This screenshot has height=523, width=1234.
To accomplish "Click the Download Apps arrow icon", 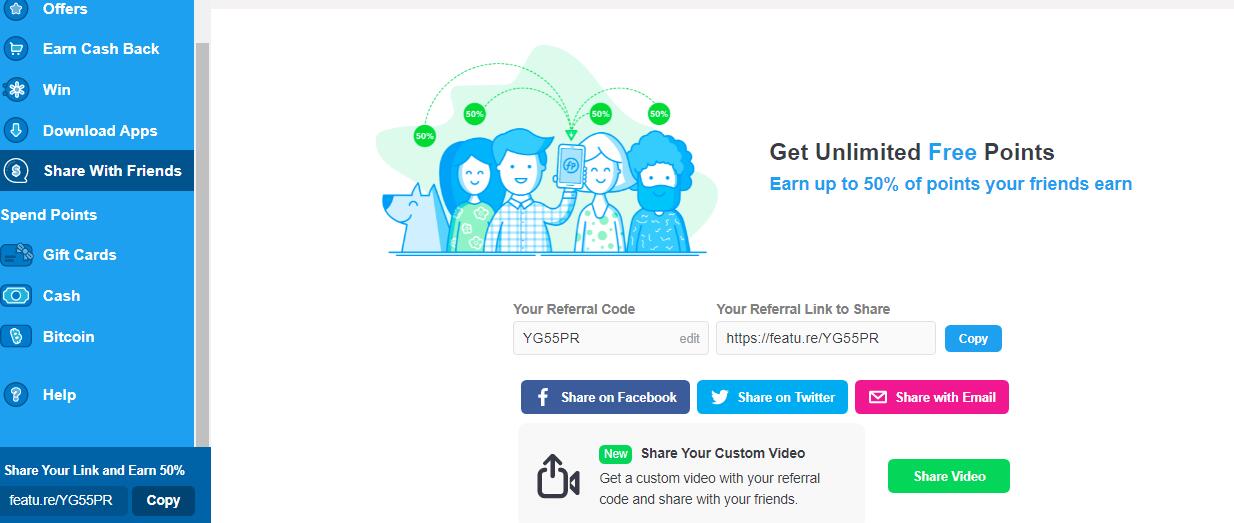I will (x=16, y=131).
